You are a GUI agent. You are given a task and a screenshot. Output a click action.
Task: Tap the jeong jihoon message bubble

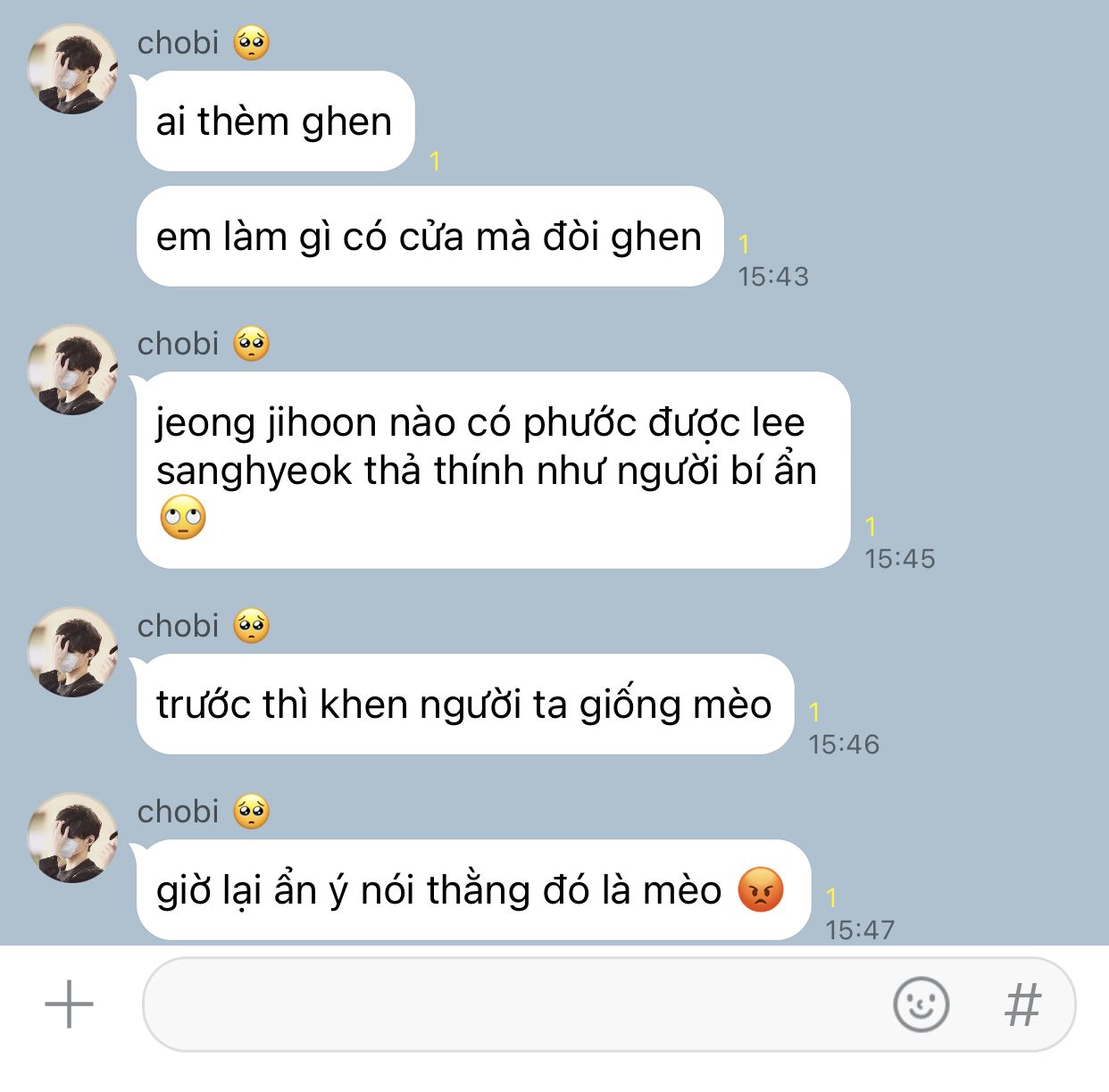point(493,471)
